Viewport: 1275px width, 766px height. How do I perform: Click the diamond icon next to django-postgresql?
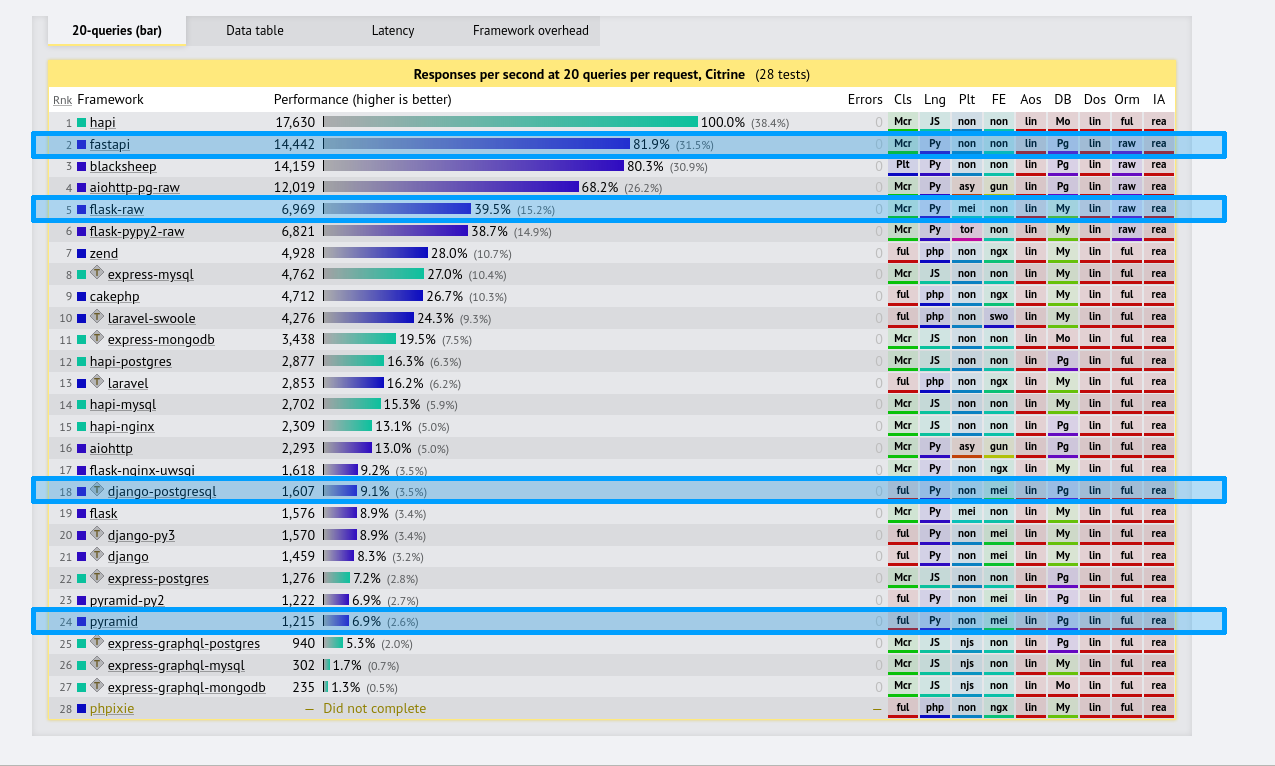point(97,490)
